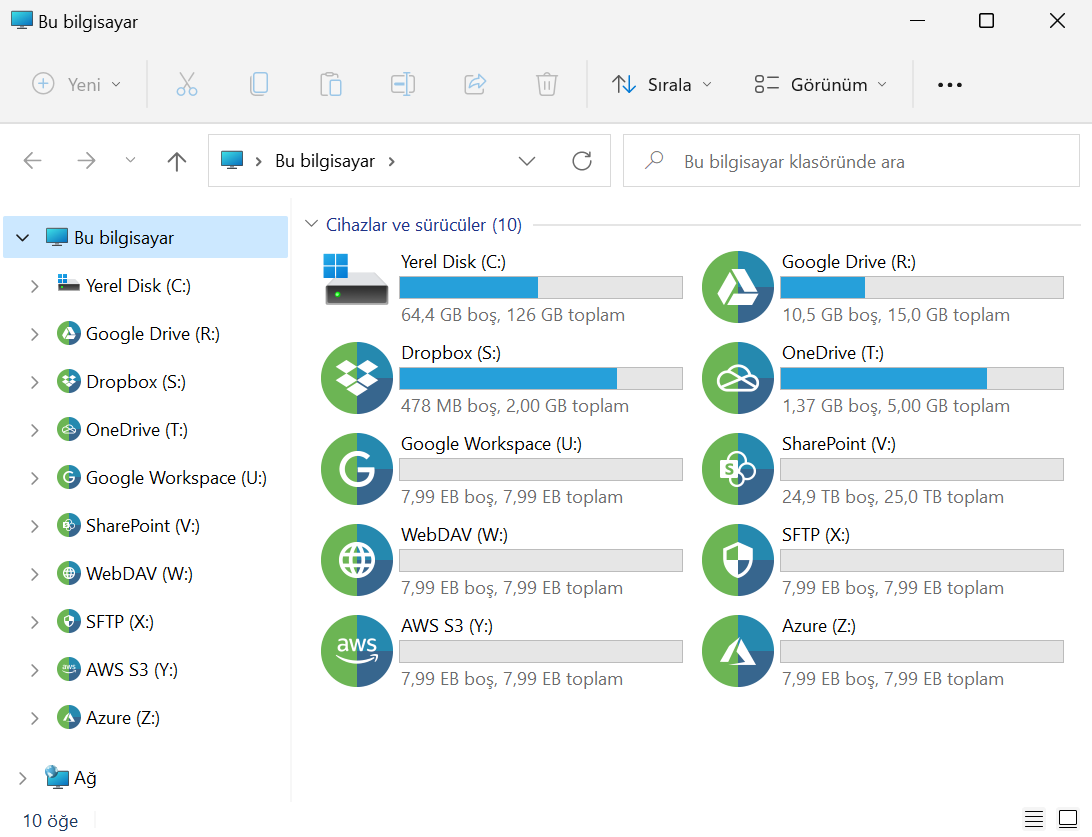Click the 'SFTP (X:)' drive label
This screenshot has width=1092, height=837.
tap(816, 534)
